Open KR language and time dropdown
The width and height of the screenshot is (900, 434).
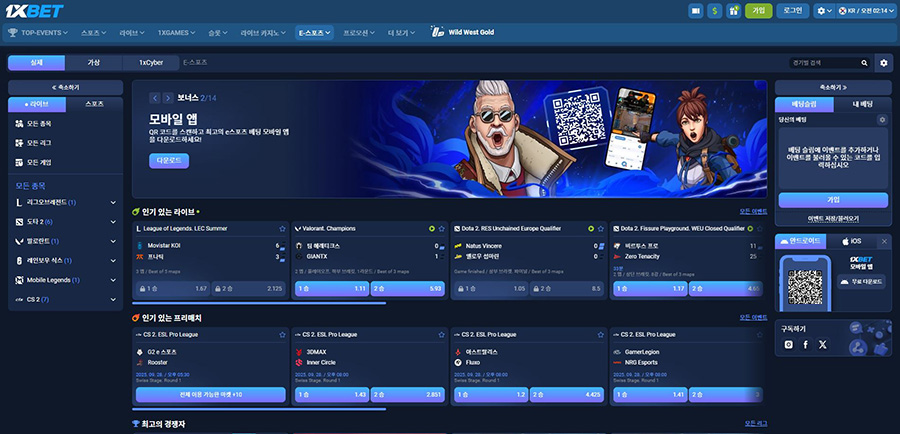point(865,11)
